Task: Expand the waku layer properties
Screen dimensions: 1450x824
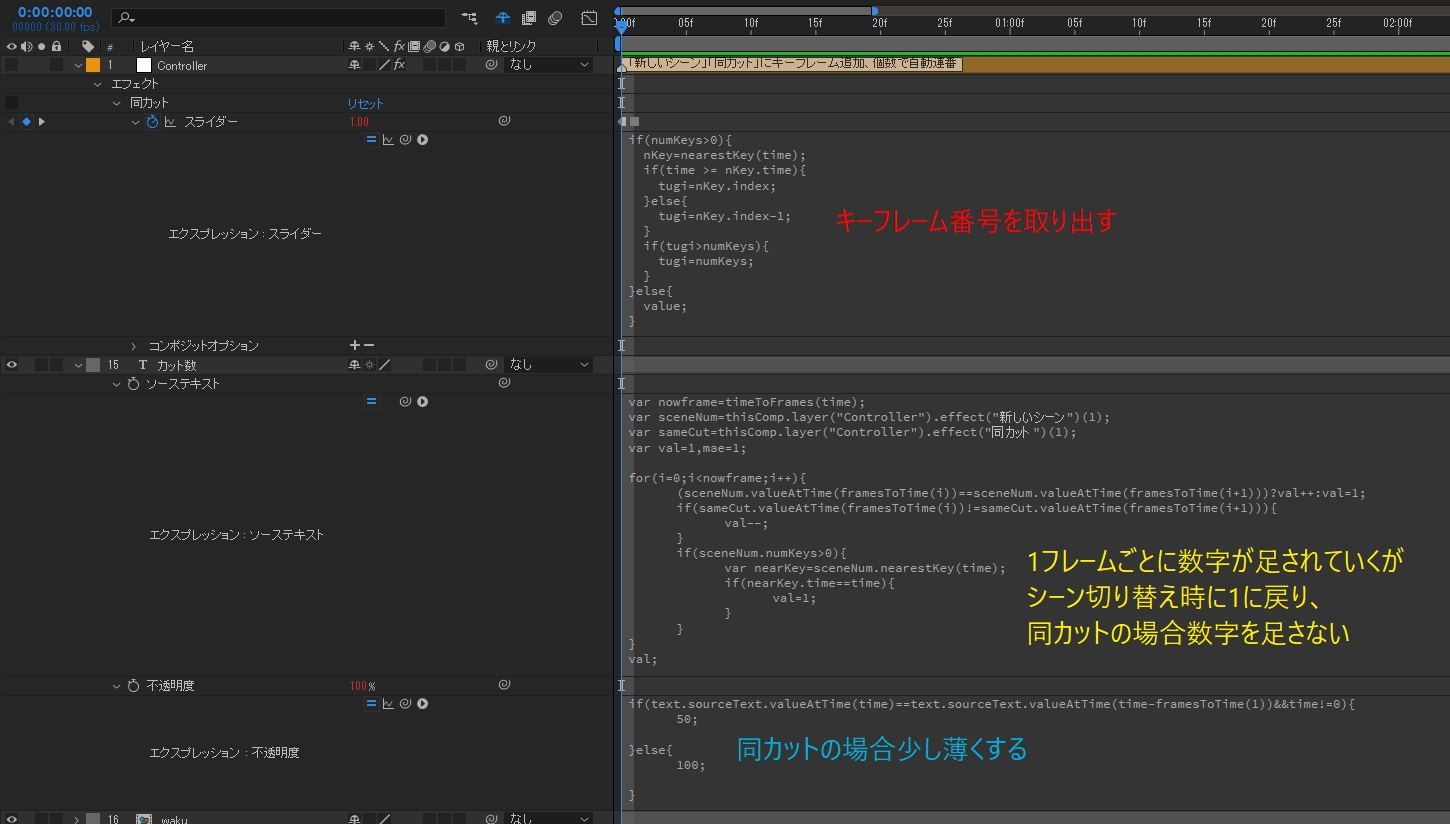Action: click(x=77, y=819)
